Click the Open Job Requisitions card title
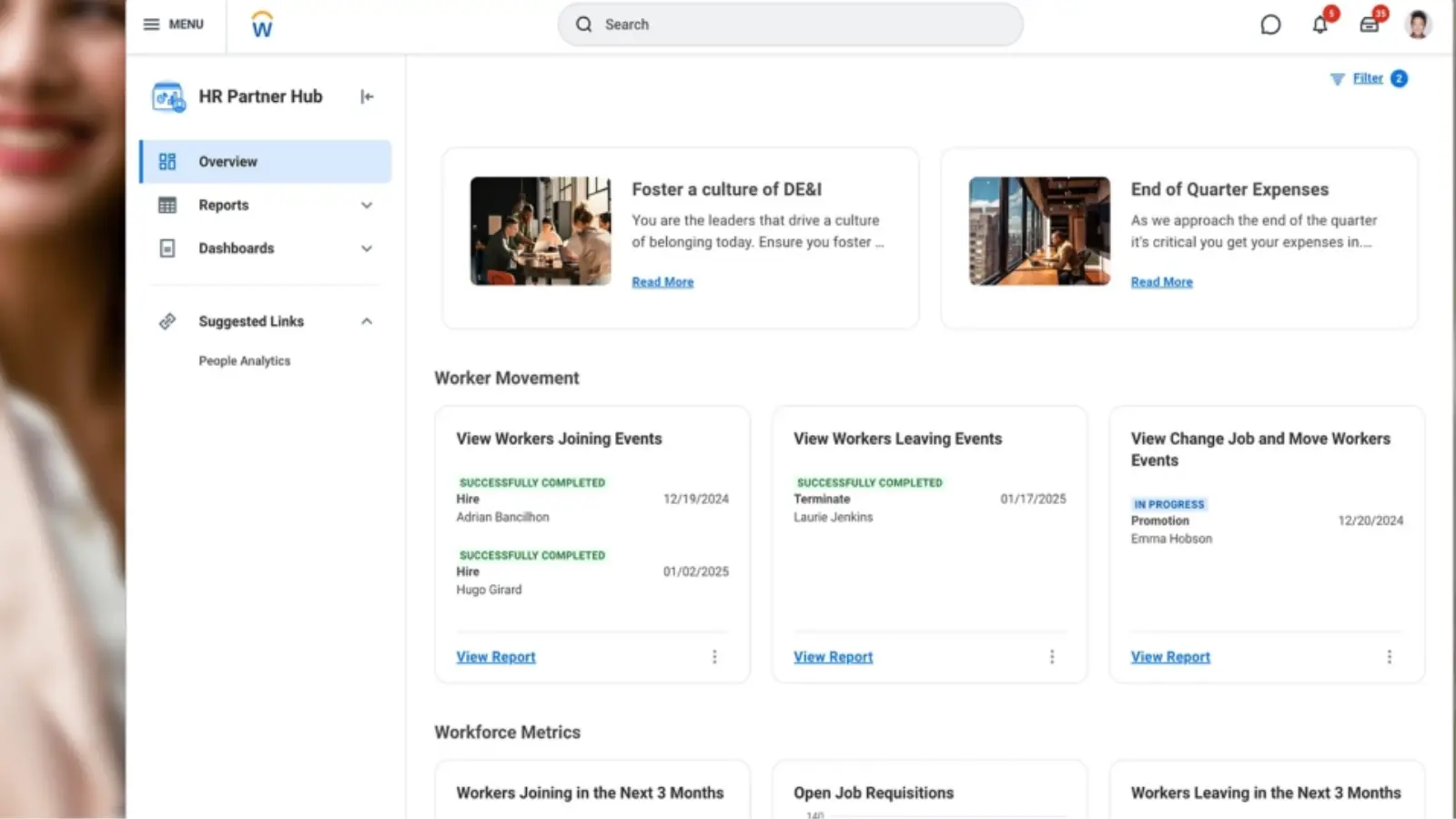The height and width of the screenshot is (819, 1456). point(874,794)
